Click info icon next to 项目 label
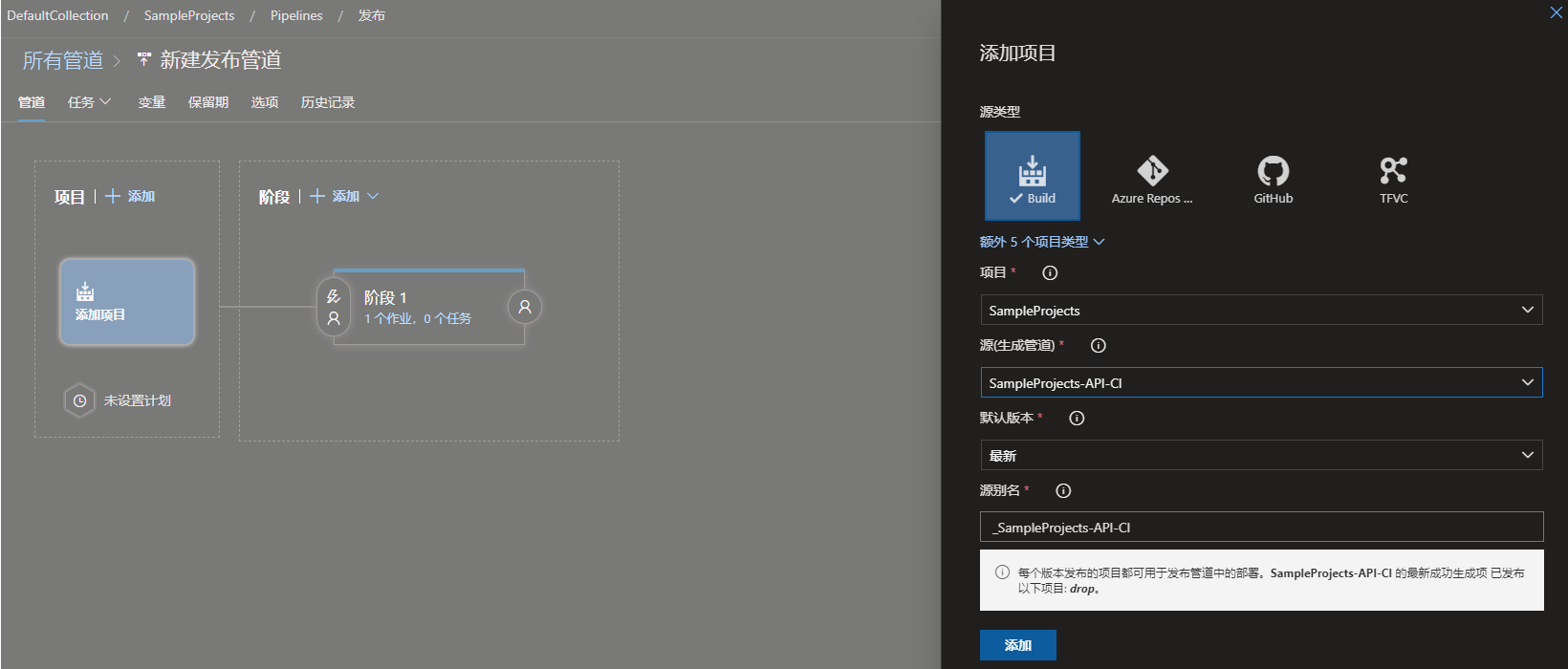This screenshot has height=669, width=1568. point(1050,272)
